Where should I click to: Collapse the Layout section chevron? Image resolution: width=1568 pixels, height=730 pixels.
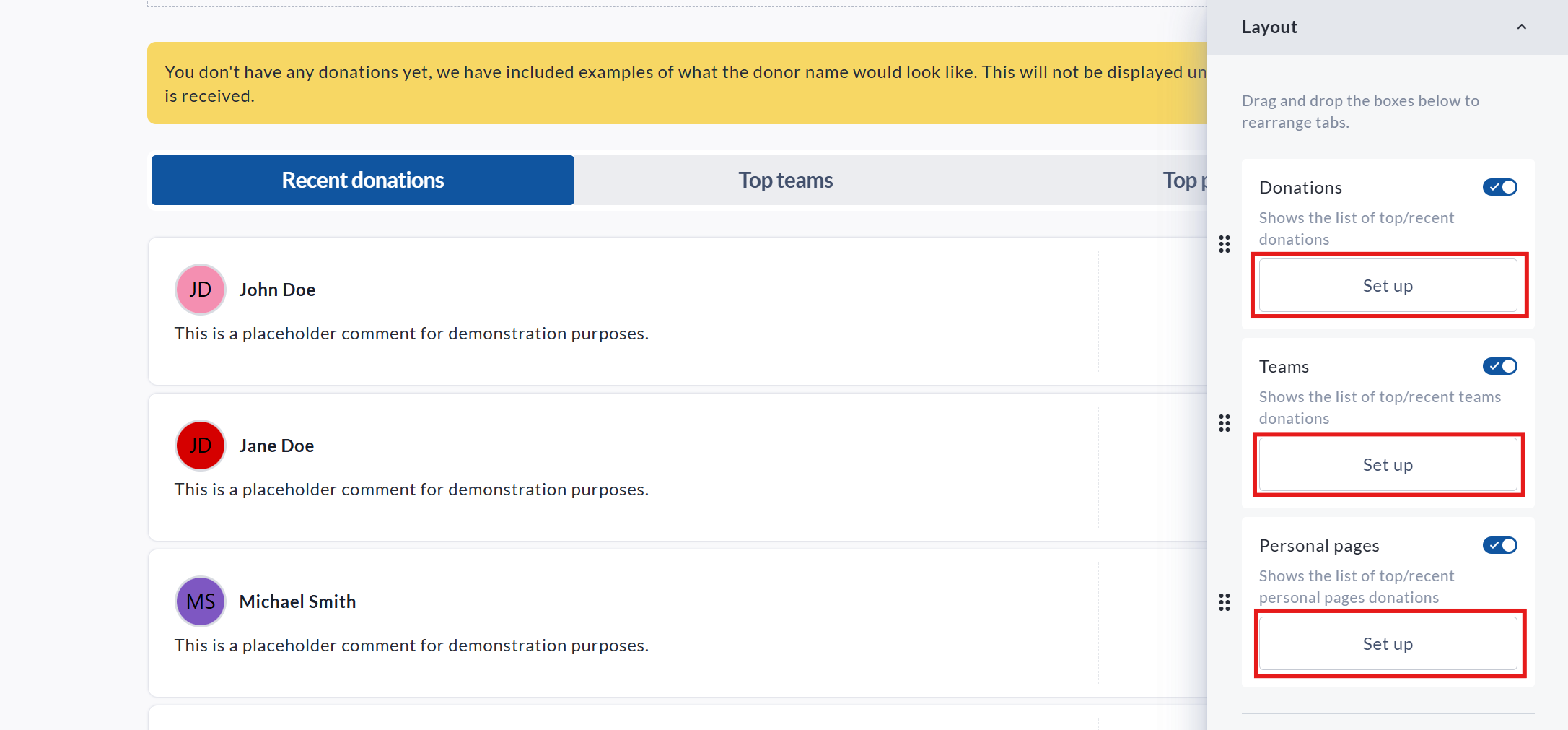point(1521,27)
